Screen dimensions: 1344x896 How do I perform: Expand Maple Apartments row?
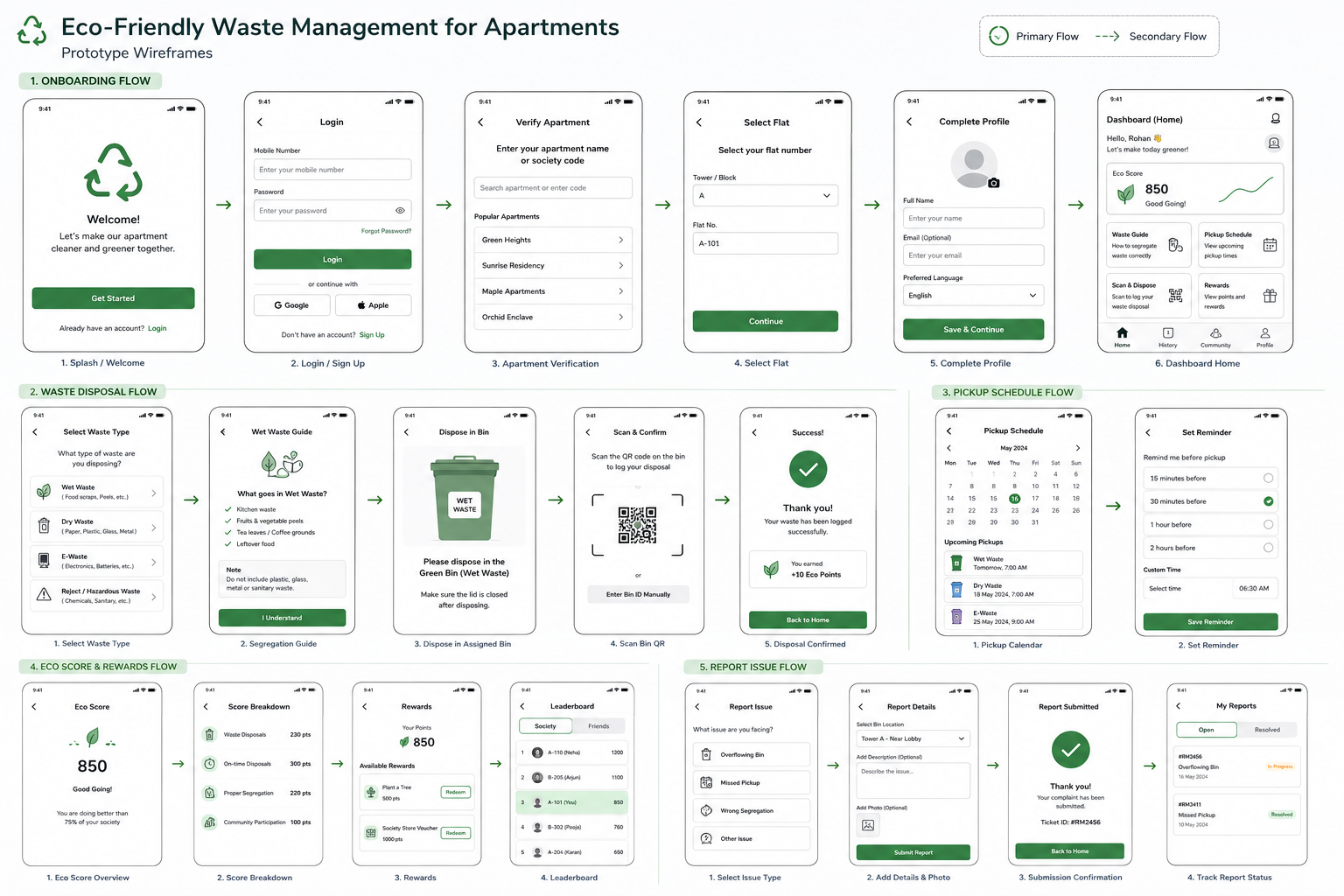click(x=553, y=291)
